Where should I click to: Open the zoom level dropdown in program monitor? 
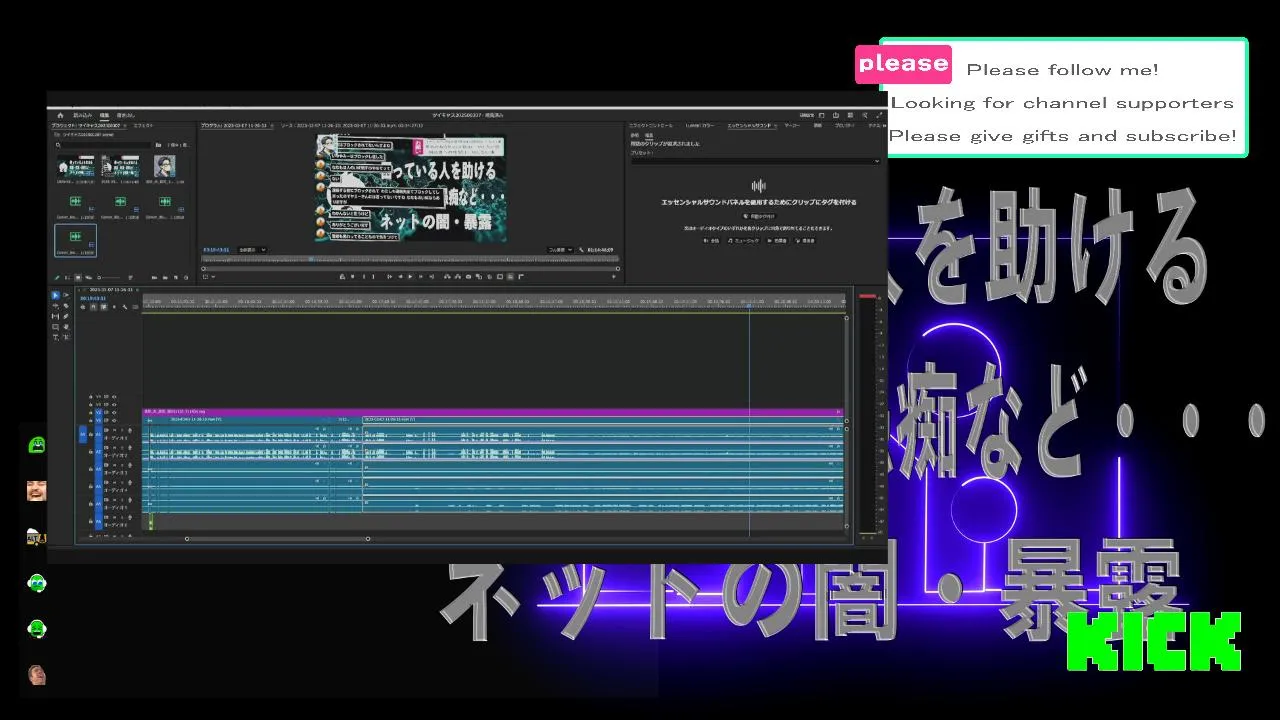click(252, 250)
